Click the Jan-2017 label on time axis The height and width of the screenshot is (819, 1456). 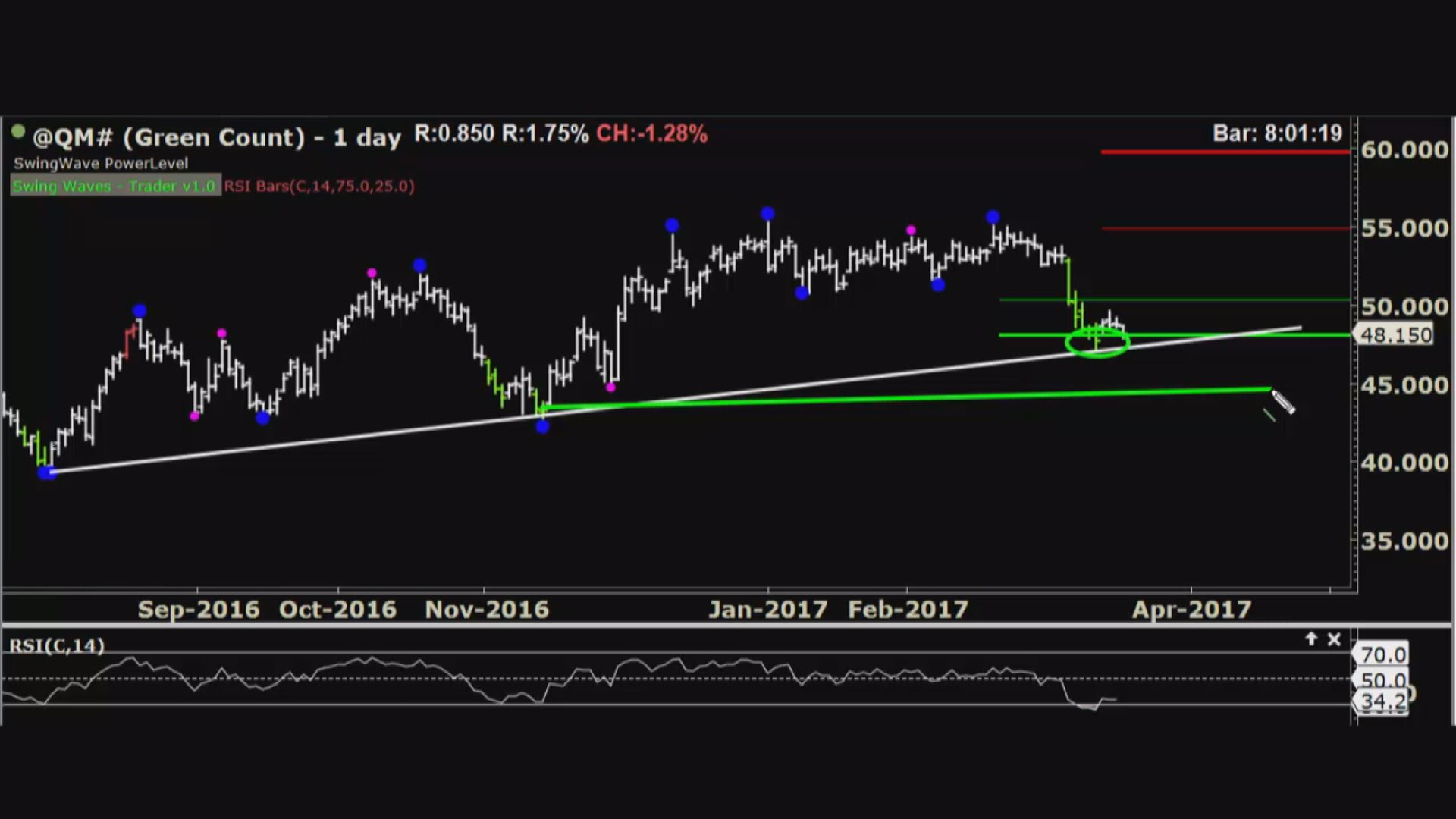767,610
